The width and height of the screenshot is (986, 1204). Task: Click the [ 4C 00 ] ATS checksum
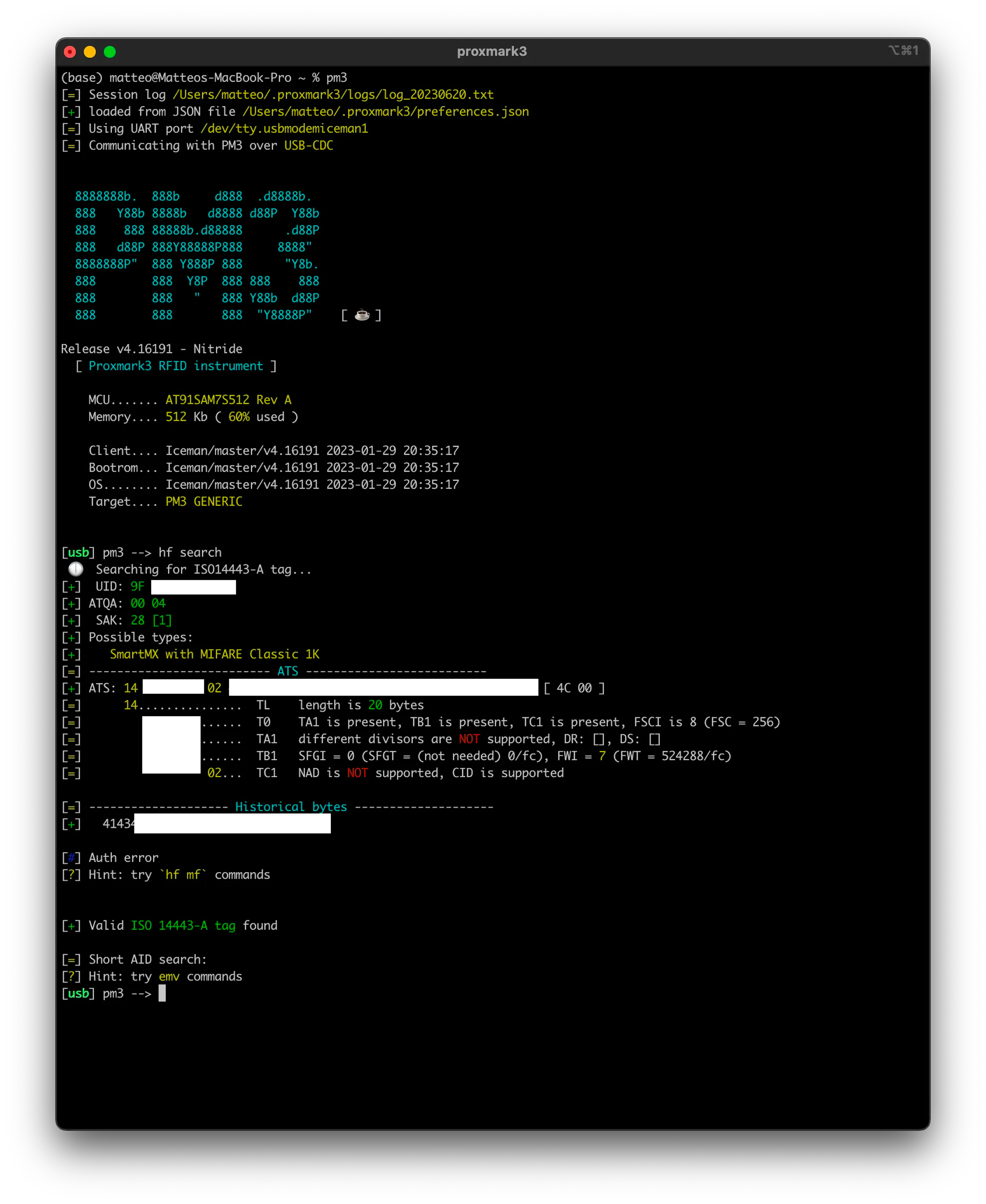(574, 689)
